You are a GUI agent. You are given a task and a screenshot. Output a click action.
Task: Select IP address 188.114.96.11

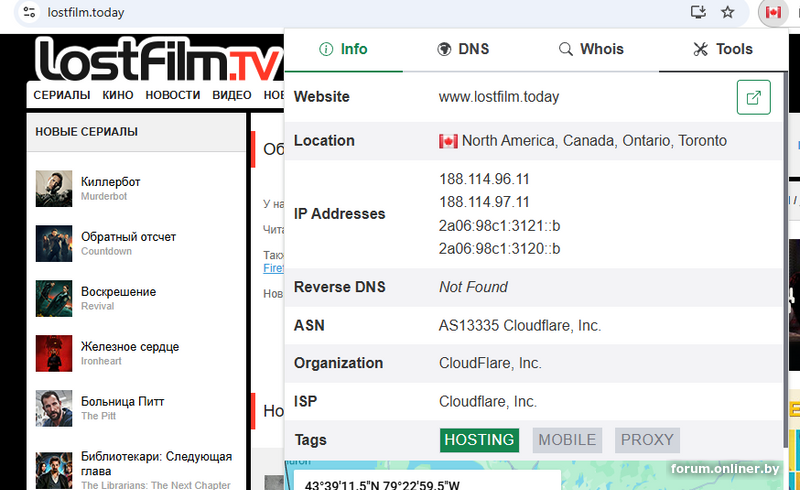484,179
